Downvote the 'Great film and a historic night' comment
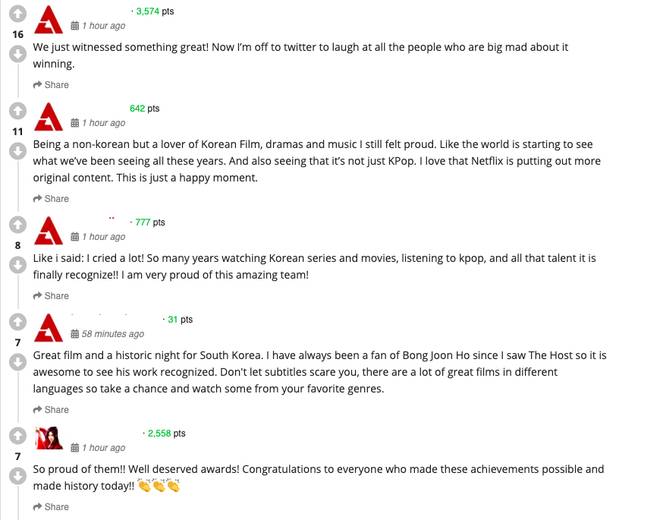The height and width of the screenshot is (520, 660). pyautogui.click(x=17, y=362)
